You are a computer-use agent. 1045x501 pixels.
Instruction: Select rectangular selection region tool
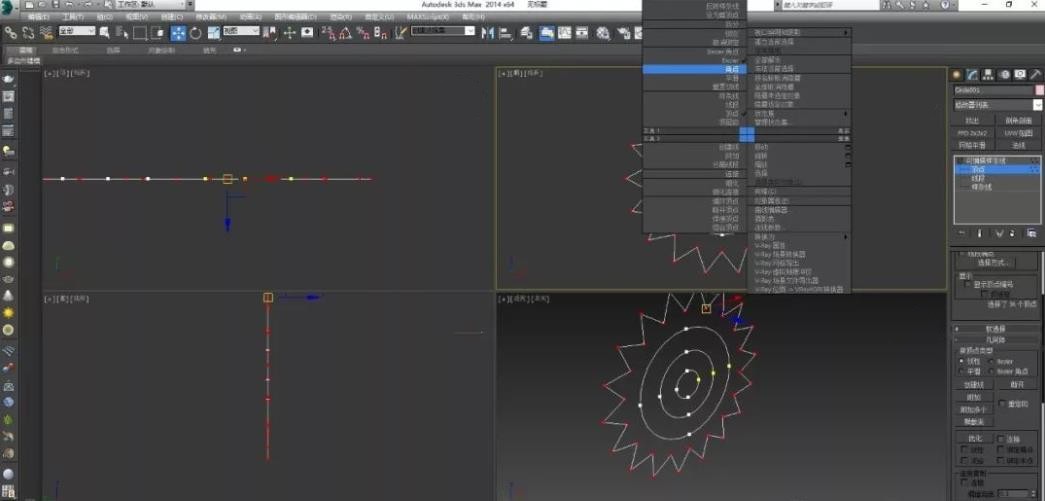click(139, 33)
